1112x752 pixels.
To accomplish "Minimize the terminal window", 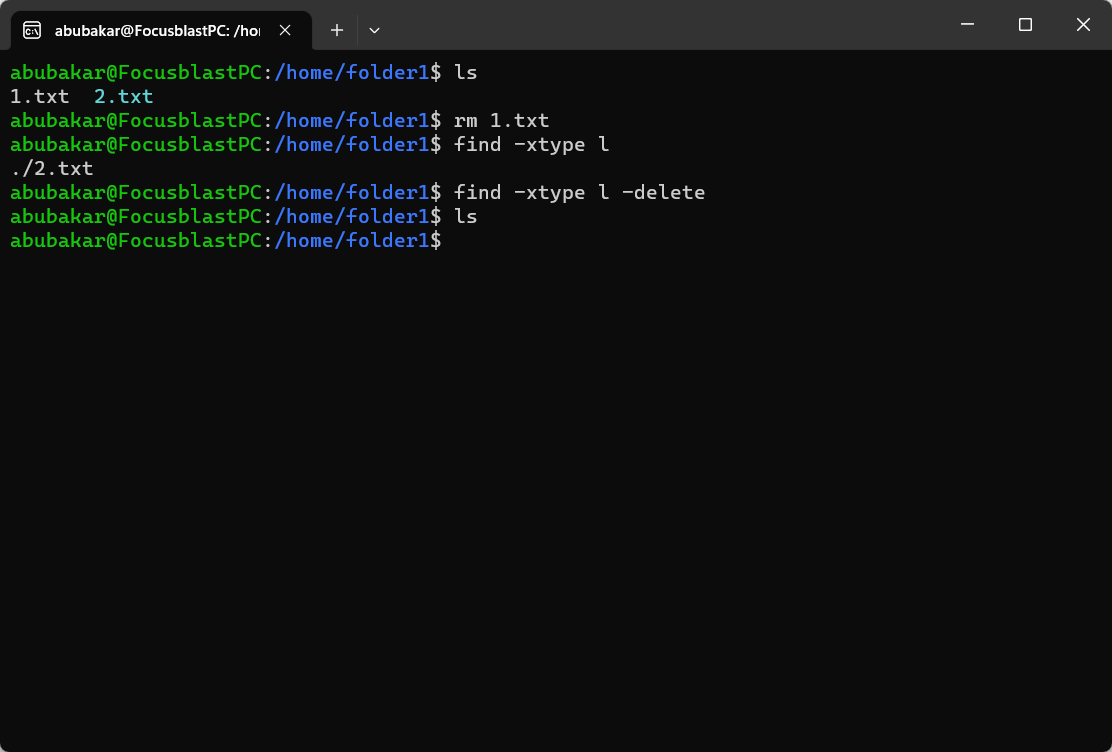I will pos(967,25).
